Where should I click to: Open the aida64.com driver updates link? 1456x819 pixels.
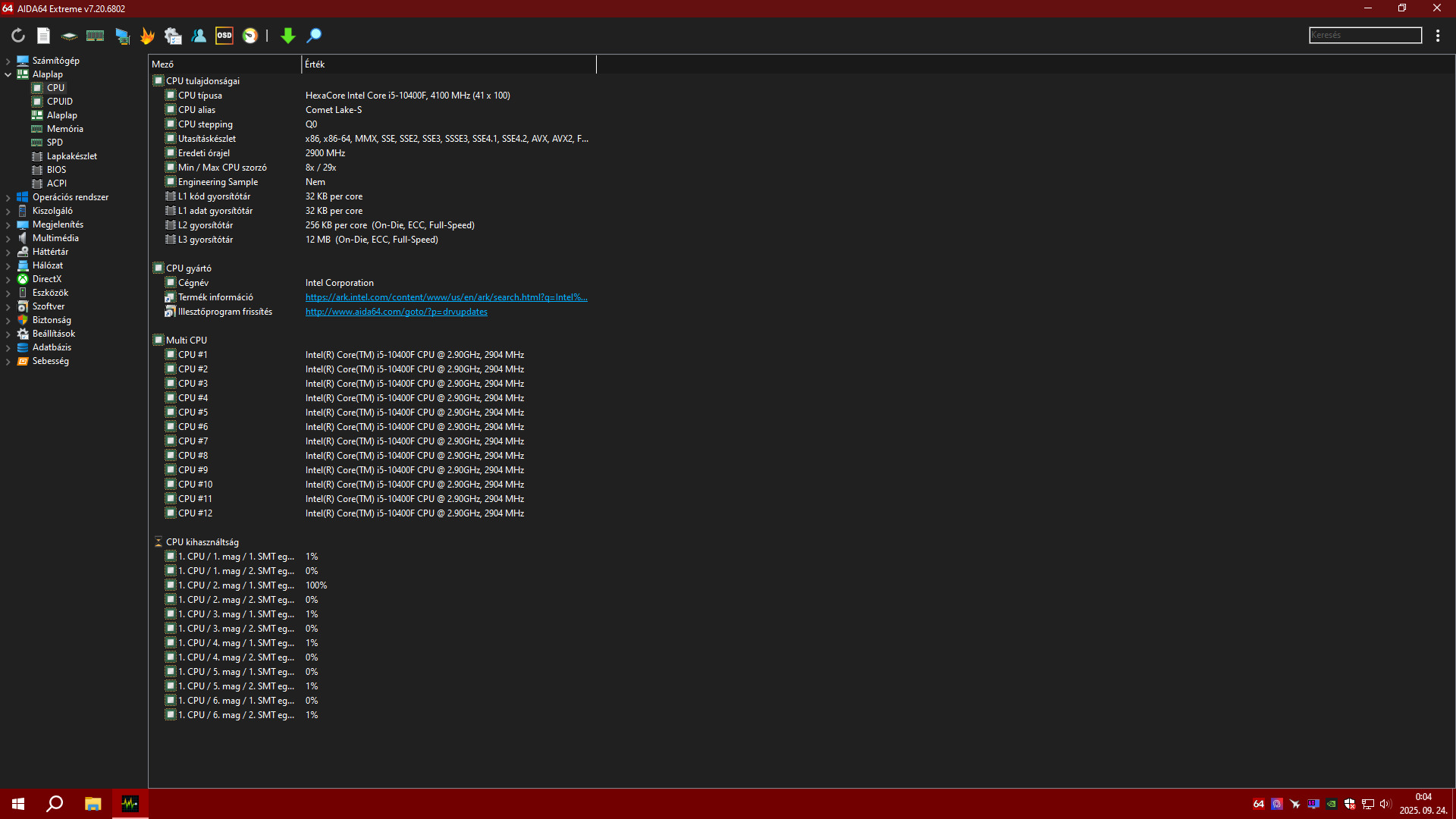point(396,312)
